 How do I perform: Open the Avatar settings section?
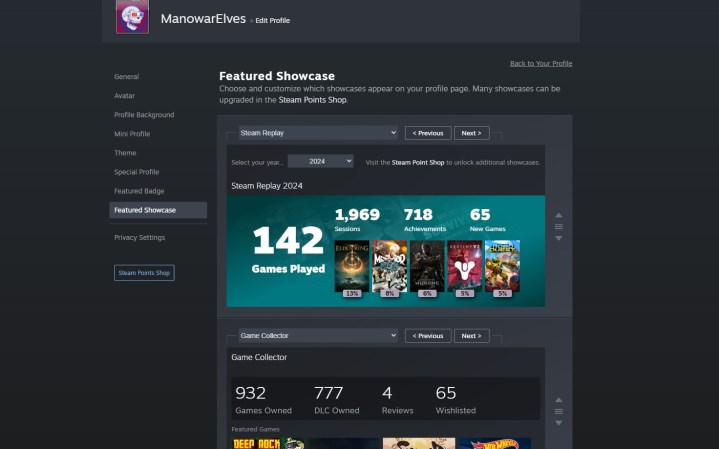(x=125, y=96)
